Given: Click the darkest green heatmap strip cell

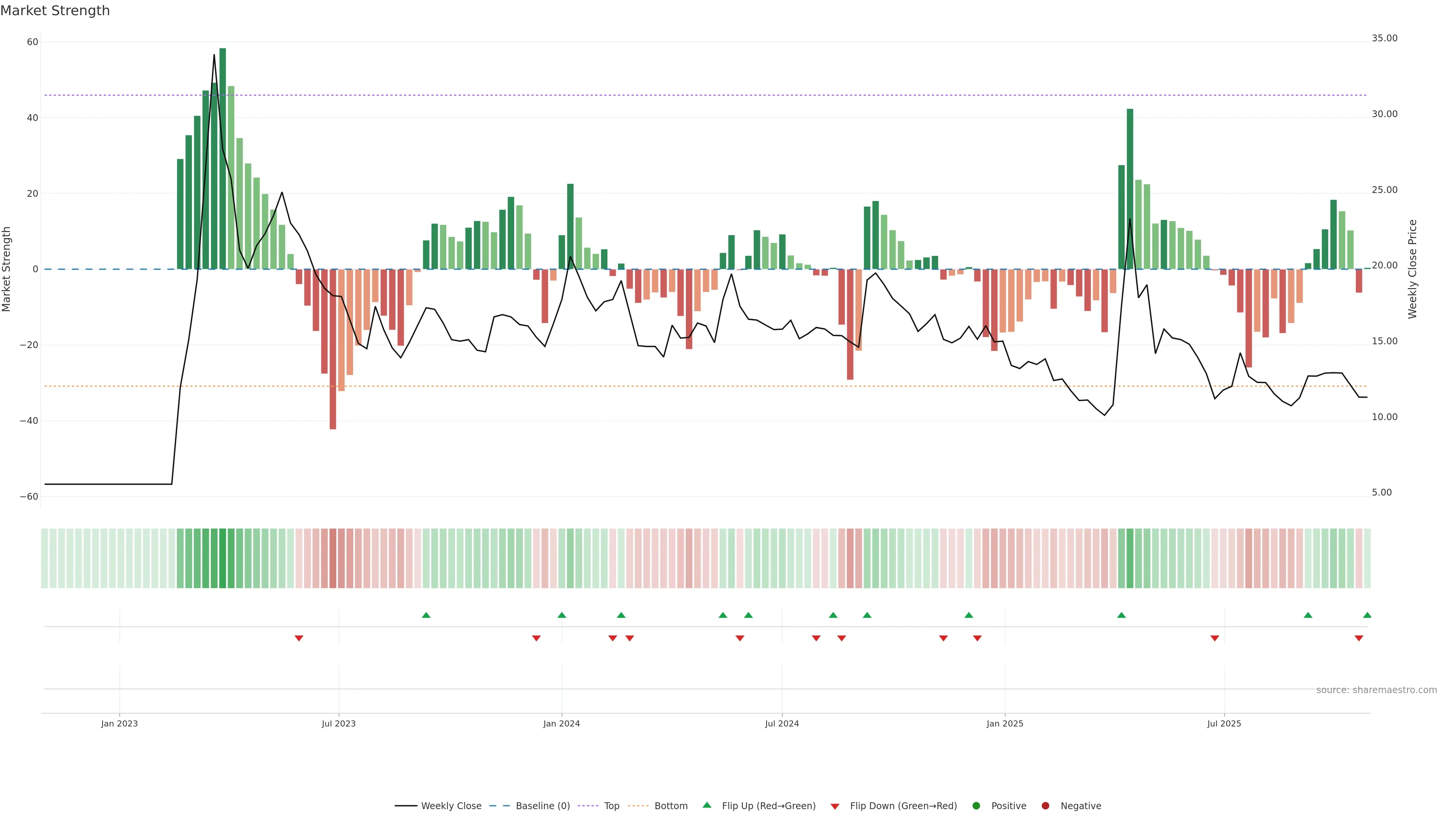Looking at the screenshot, I should 223,559.
